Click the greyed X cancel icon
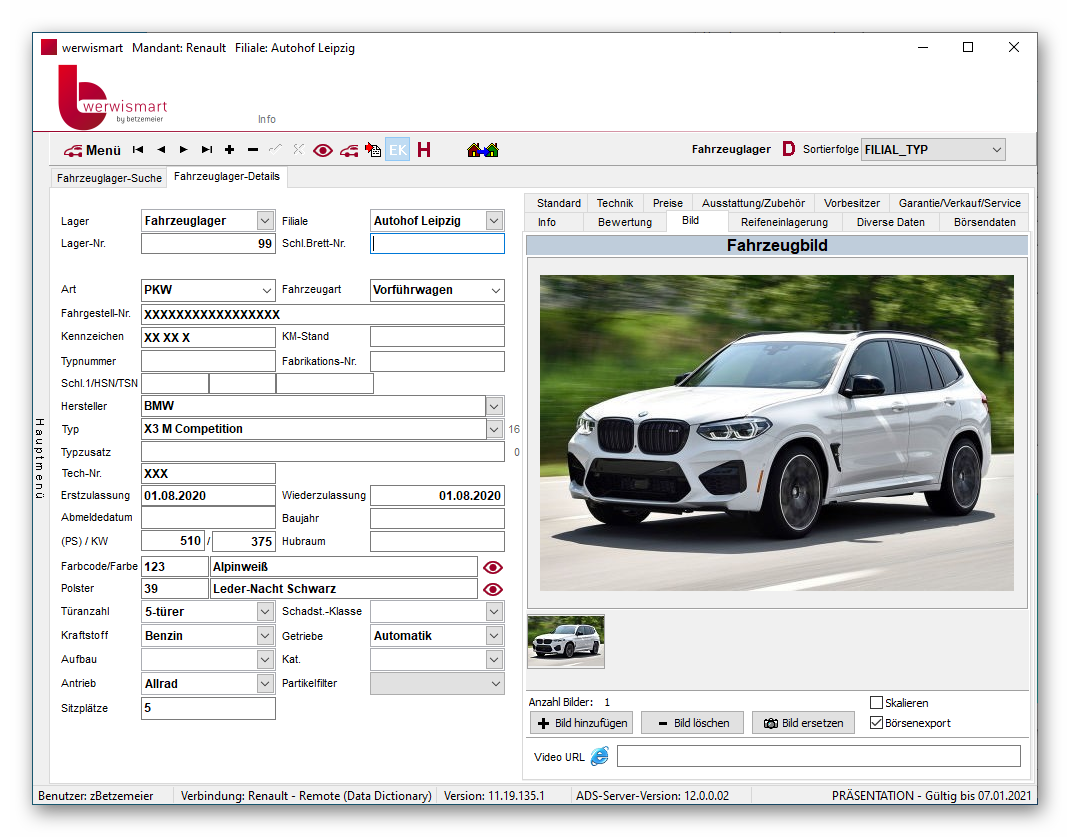Screen dimensions: 1070x837 (298, 149)
